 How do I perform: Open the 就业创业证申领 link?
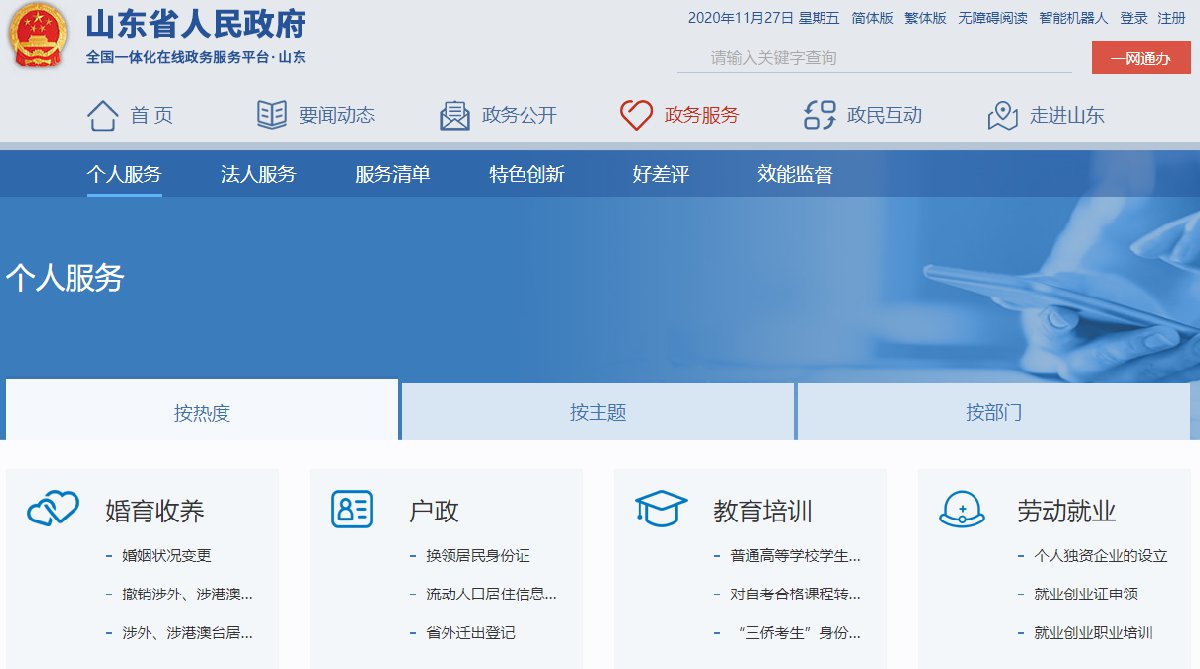point(1086,594)
